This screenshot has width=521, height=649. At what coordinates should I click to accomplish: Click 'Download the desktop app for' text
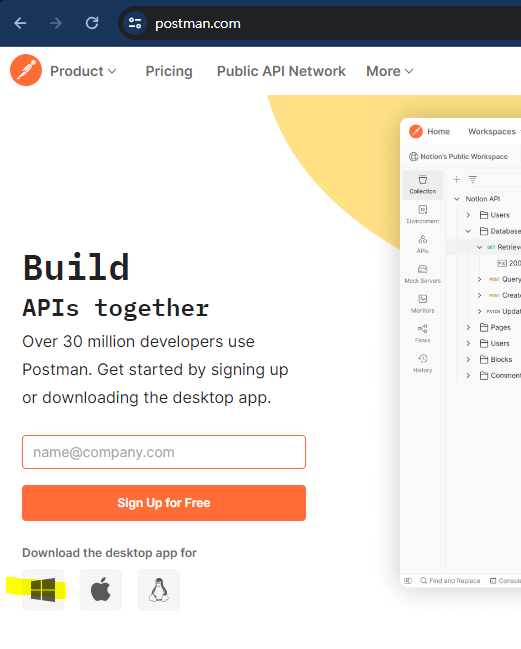[109, 553]
